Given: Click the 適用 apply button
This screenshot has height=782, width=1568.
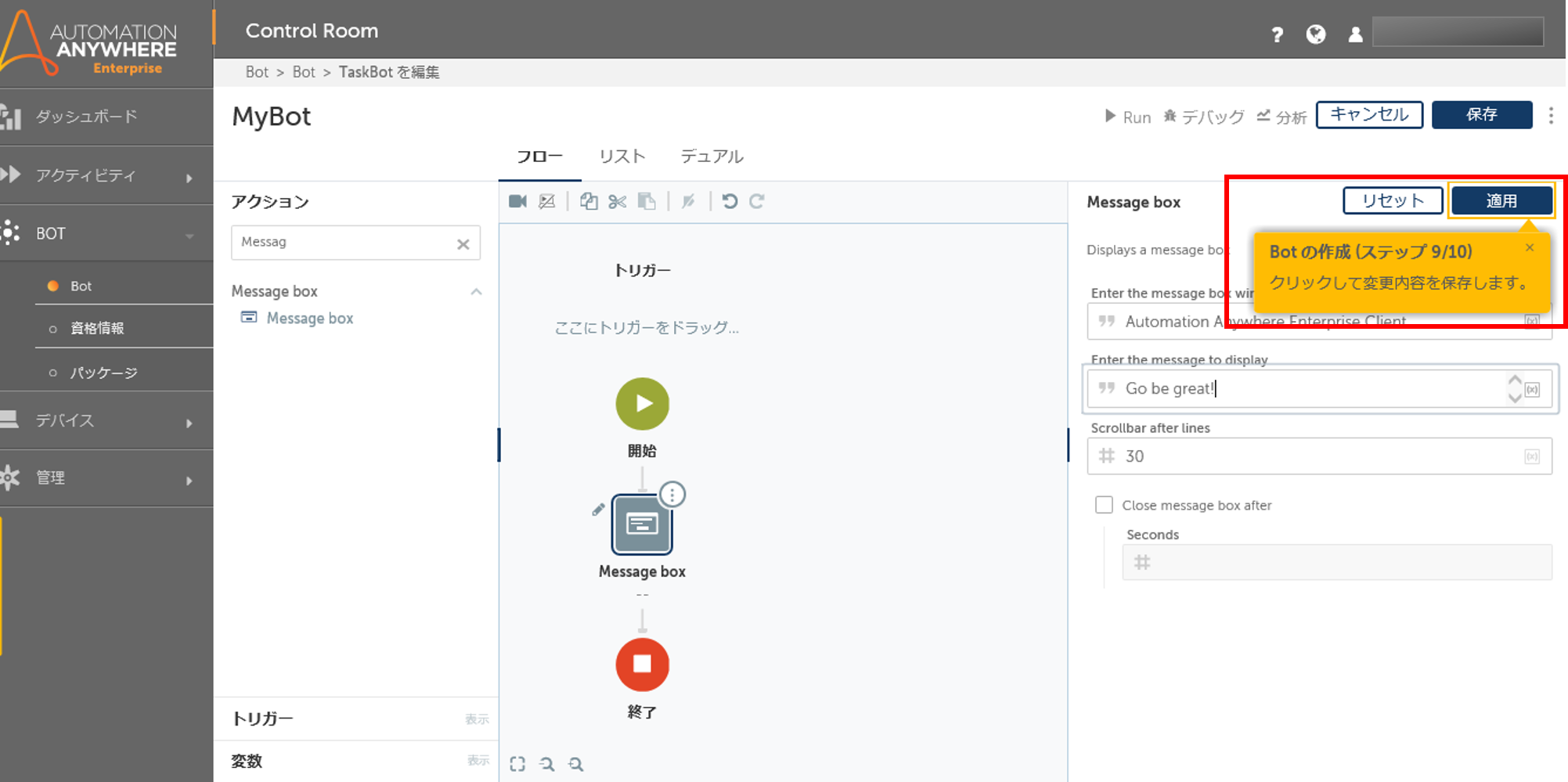Looking at the screenshot, I should (1501, 201).
